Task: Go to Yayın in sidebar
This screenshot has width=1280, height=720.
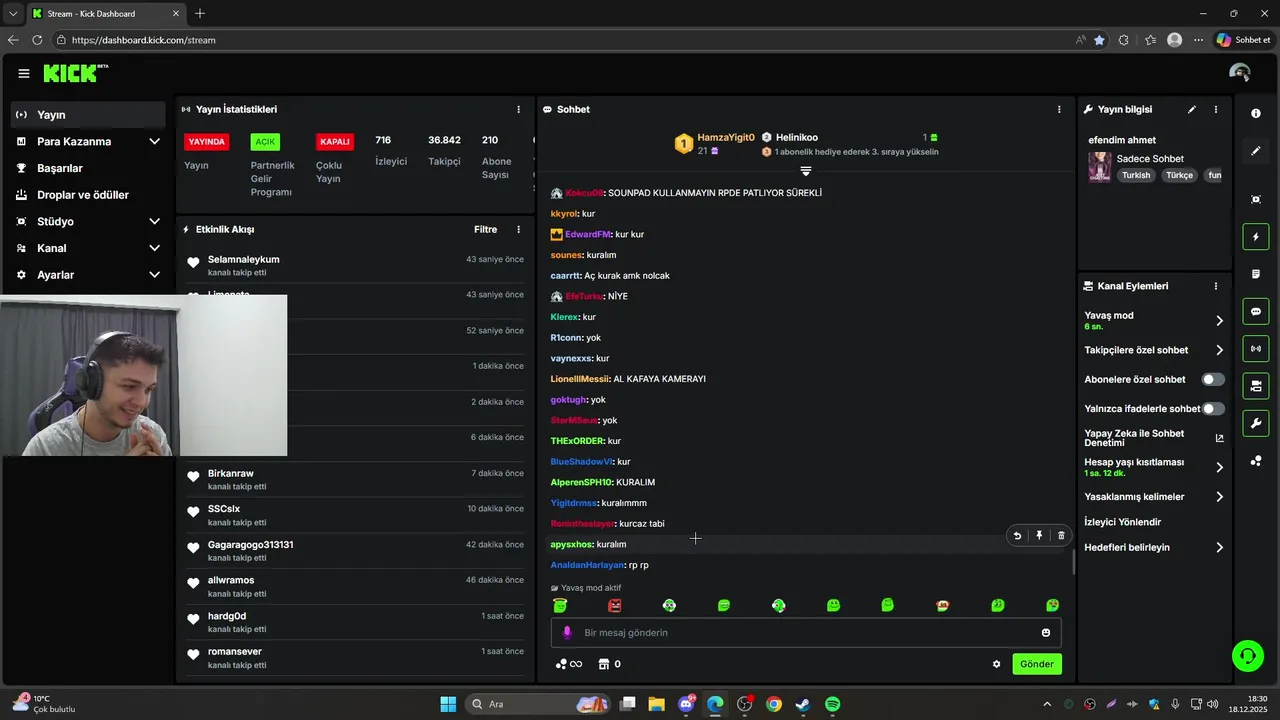Action: 88,115
